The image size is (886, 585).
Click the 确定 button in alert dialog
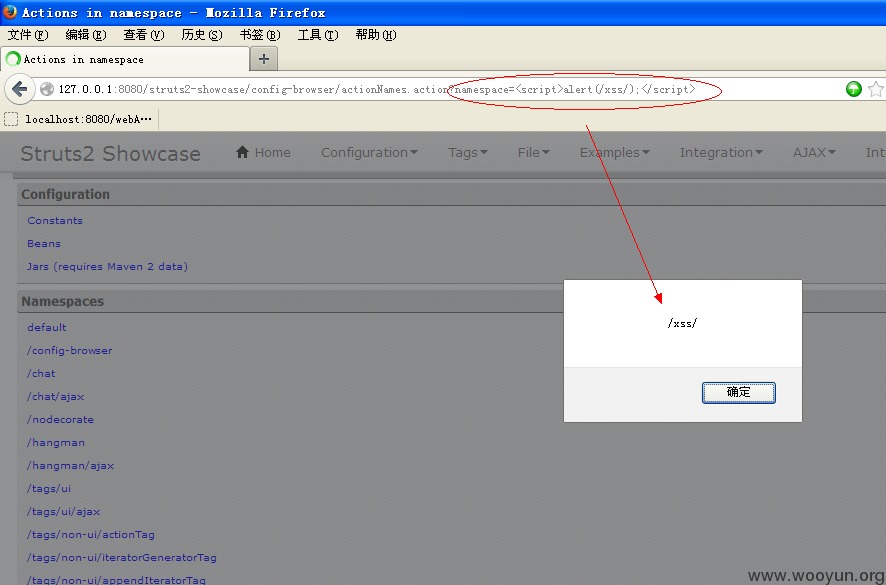point(739,392)
